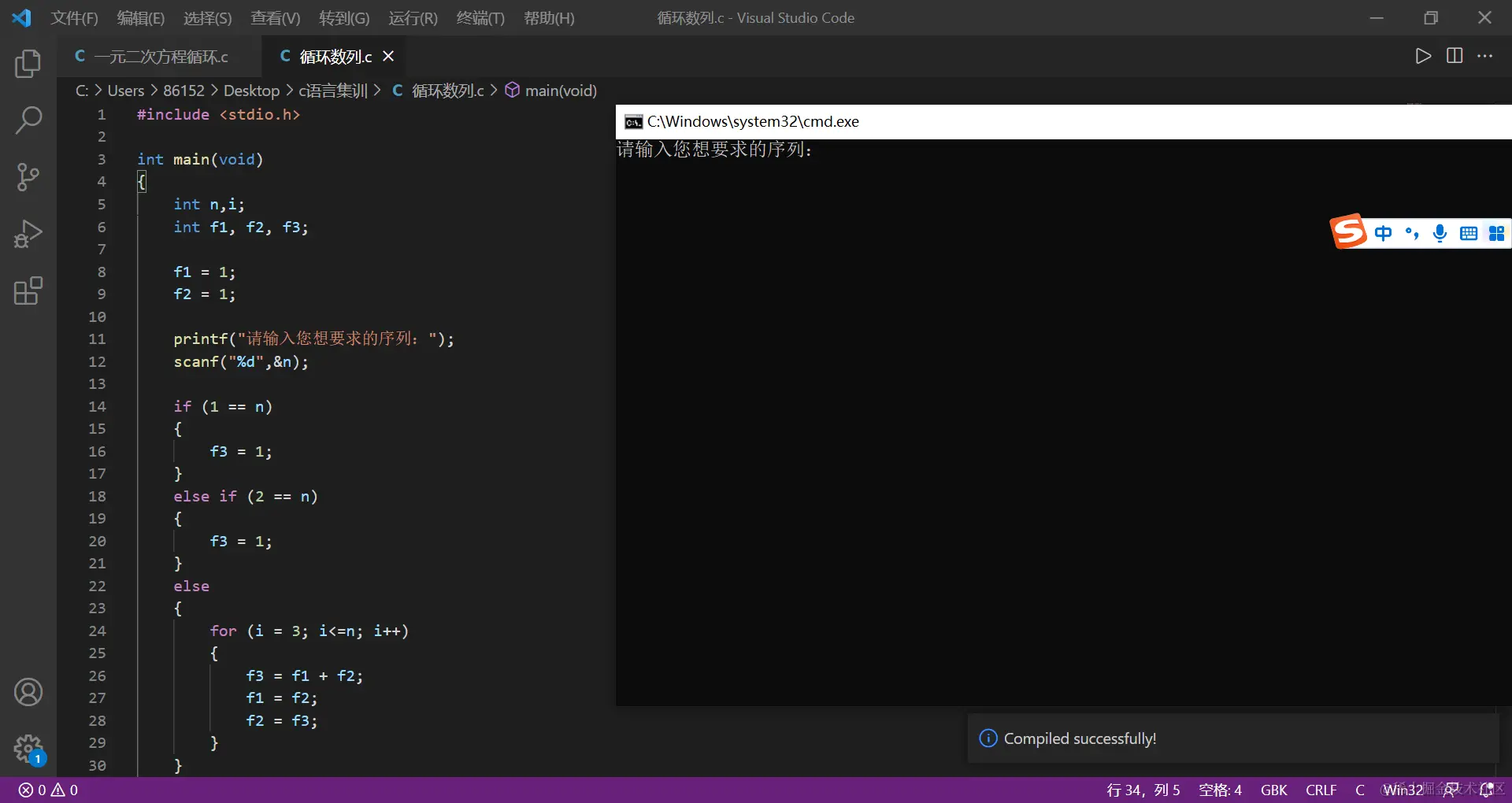Click the if (1 == n) line
Image resolution: width=1512 pixels, height=803 pixels.
pyautogui.click(x=223, y=407)
